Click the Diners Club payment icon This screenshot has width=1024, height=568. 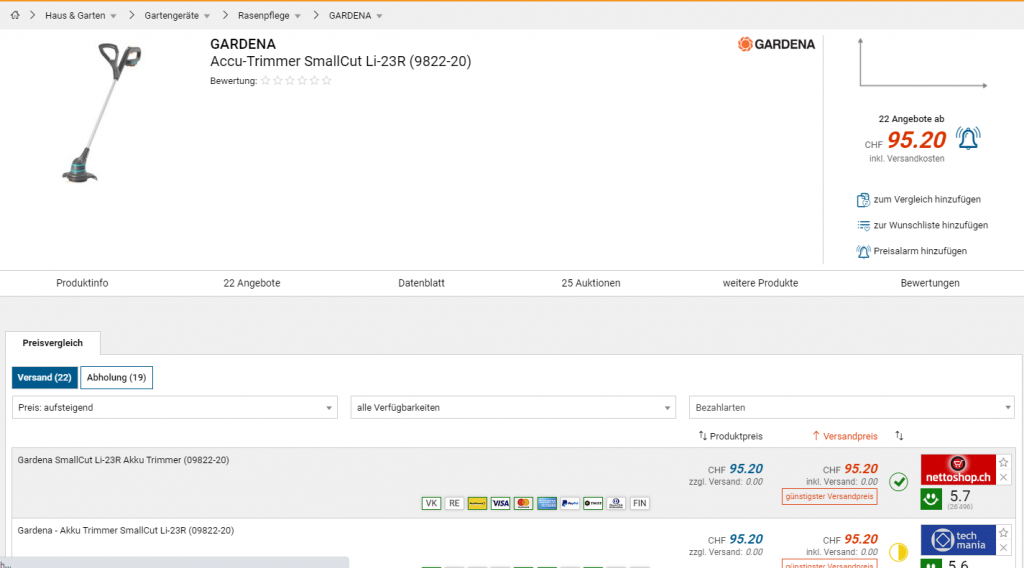616,503
